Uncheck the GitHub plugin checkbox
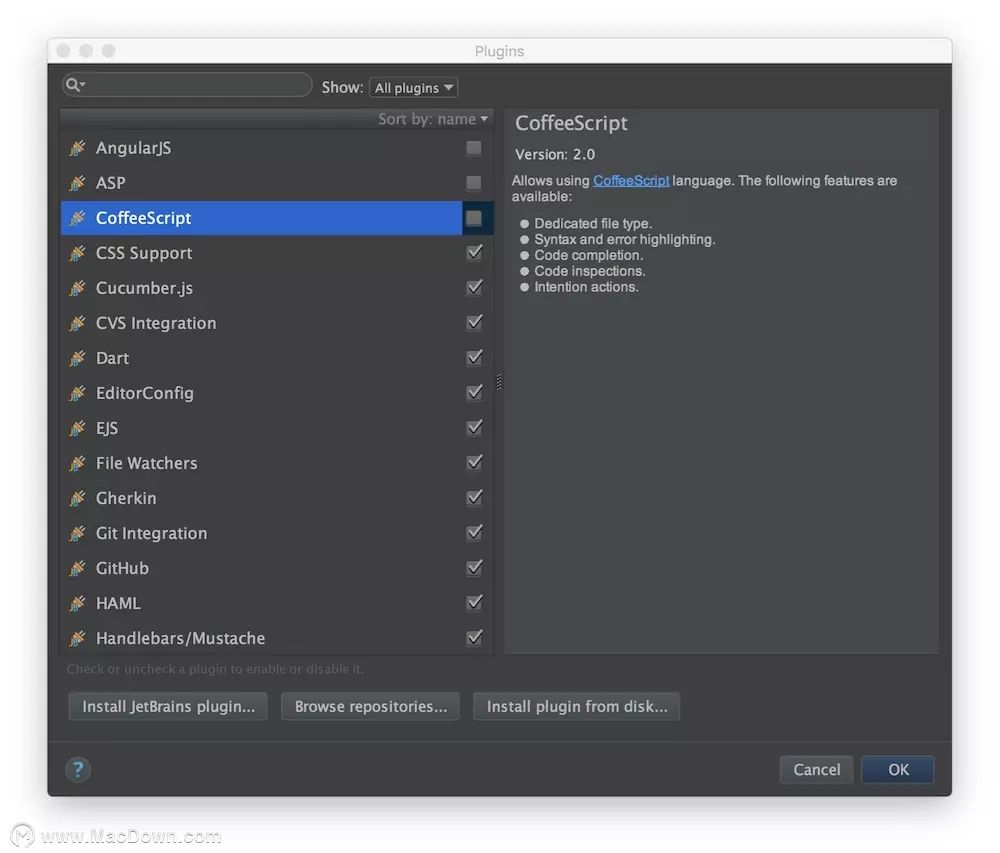 pyautogui.click(x=474, y=569)
